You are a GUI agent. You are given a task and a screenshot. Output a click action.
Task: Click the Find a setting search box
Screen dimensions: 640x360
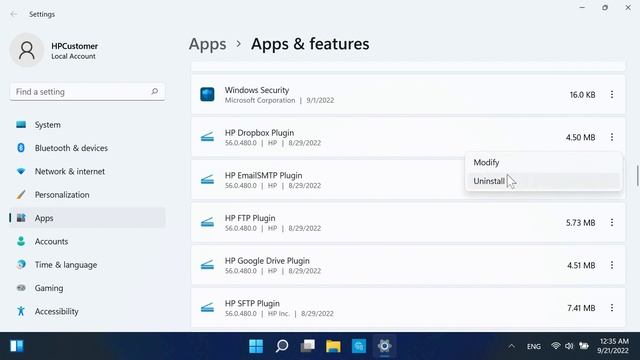[x=87, y=92]
